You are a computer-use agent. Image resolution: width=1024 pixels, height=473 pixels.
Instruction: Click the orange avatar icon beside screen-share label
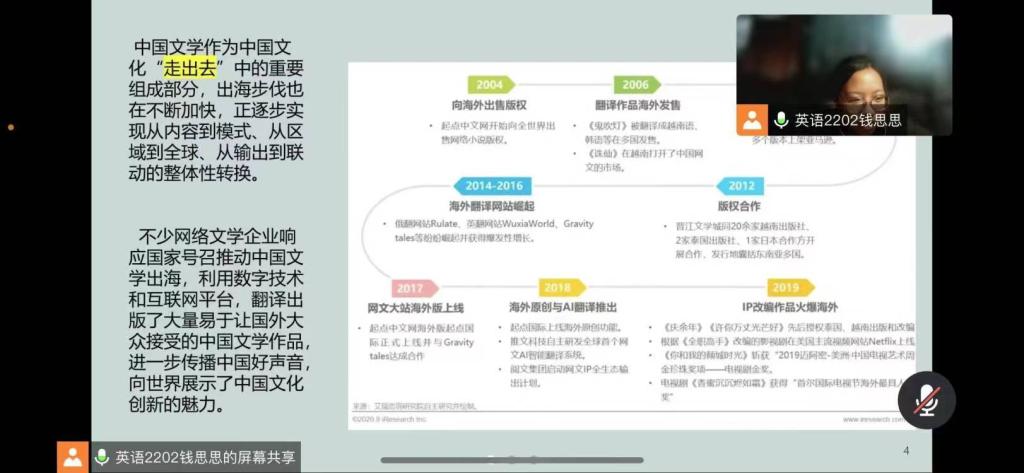click(72, 457)
